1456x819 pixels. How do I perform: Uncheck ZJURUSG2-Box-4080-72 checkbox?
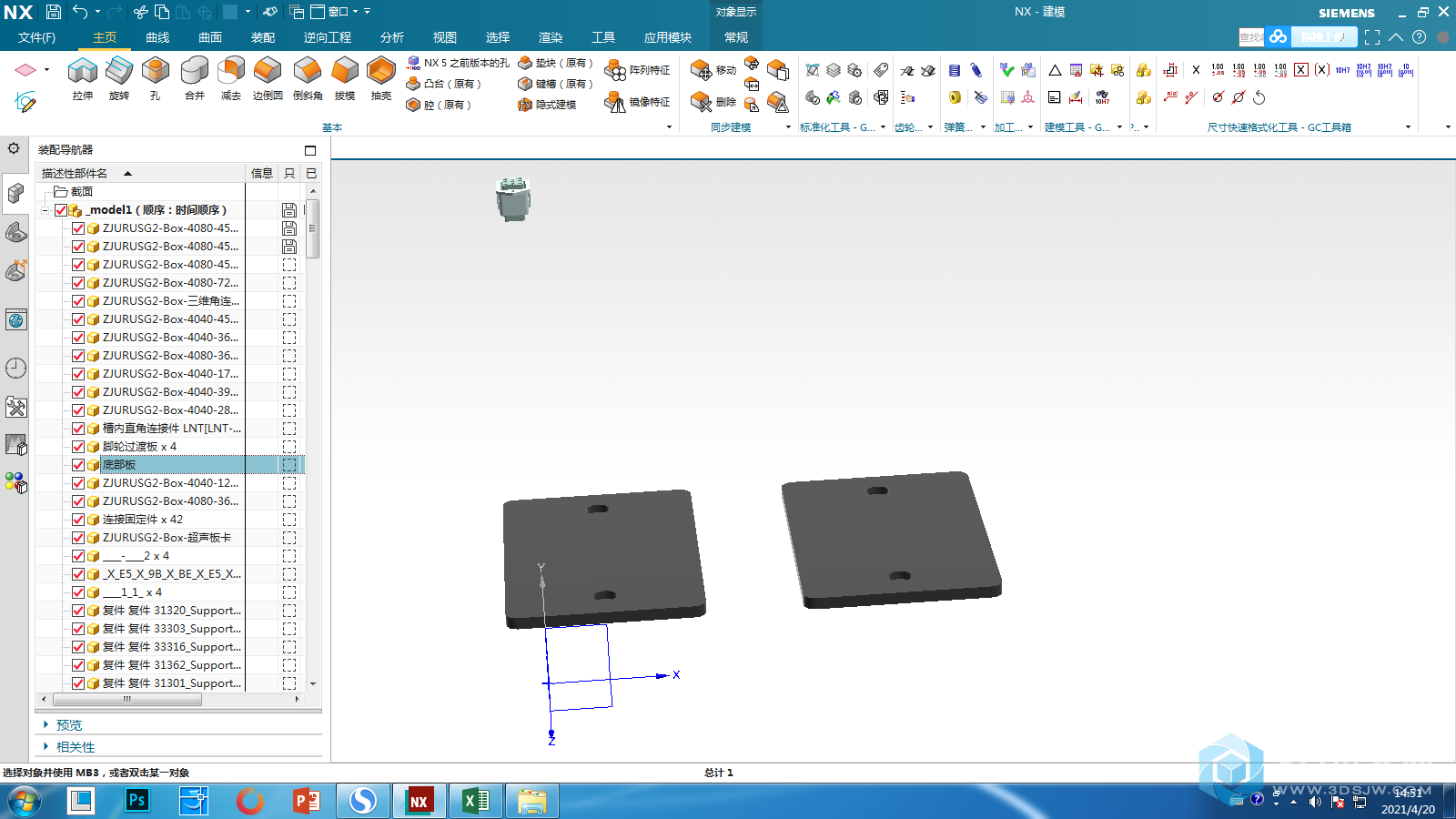(78, 283)
